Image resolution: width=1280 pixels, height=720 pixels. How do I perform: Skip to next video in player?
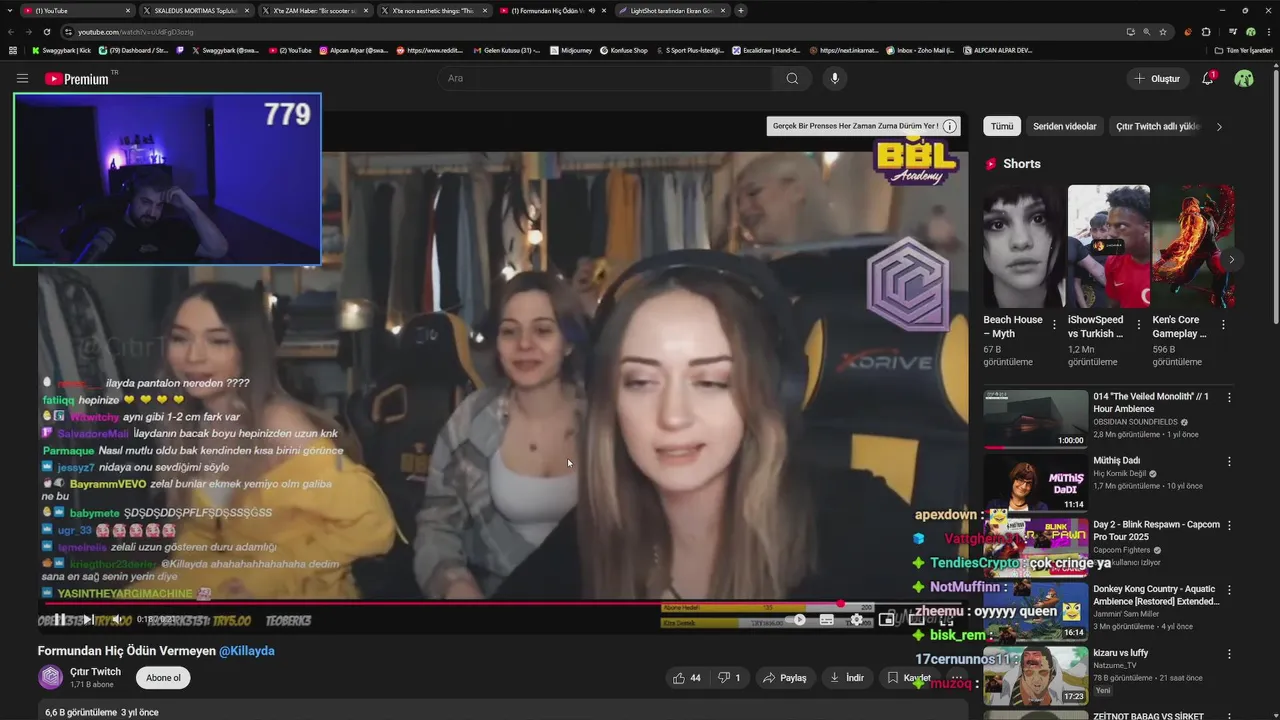pyautogui.click(x=87, y=620)
